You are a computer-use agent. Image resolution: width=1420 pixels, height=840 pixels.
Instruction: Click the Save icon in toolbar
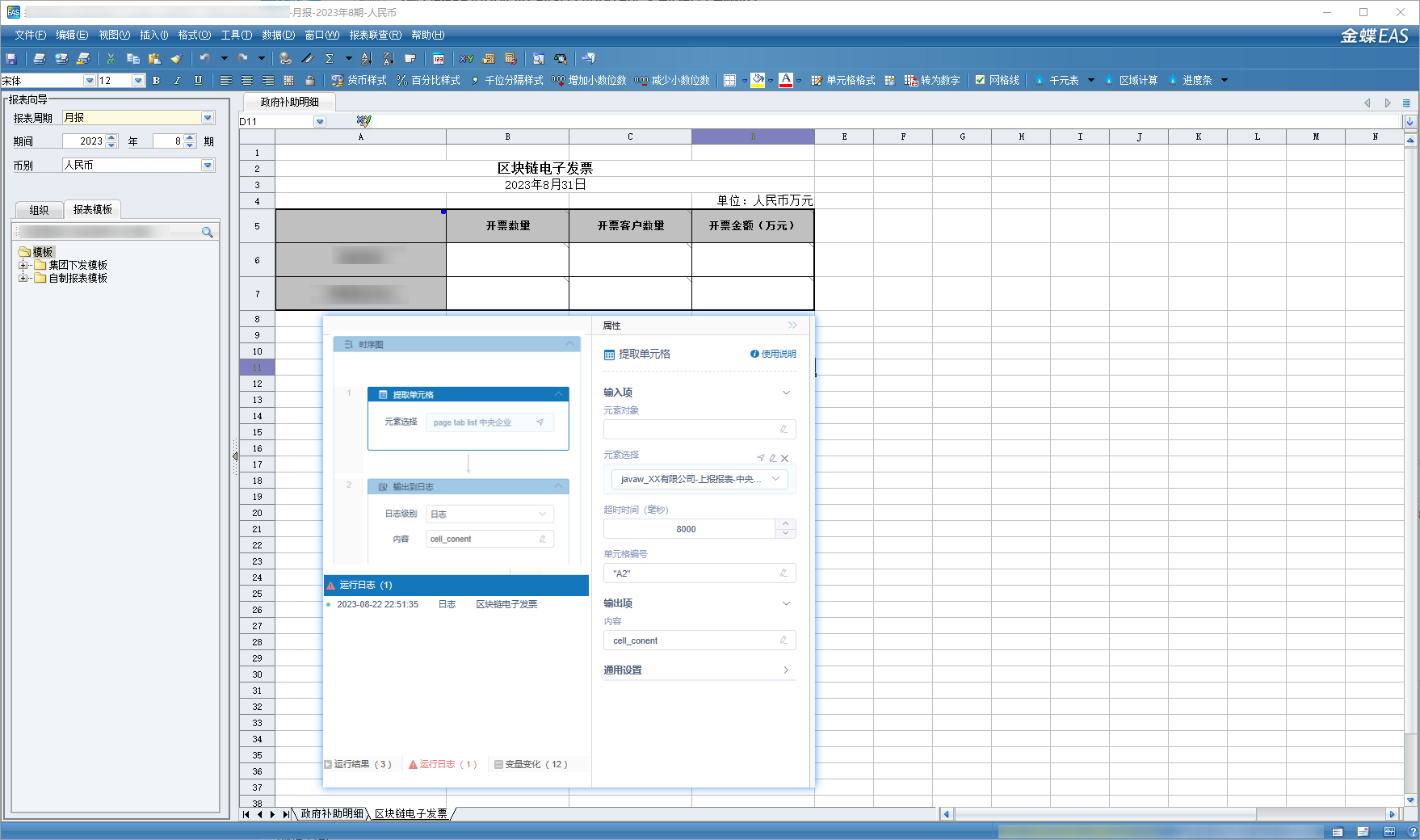(11, 59)
